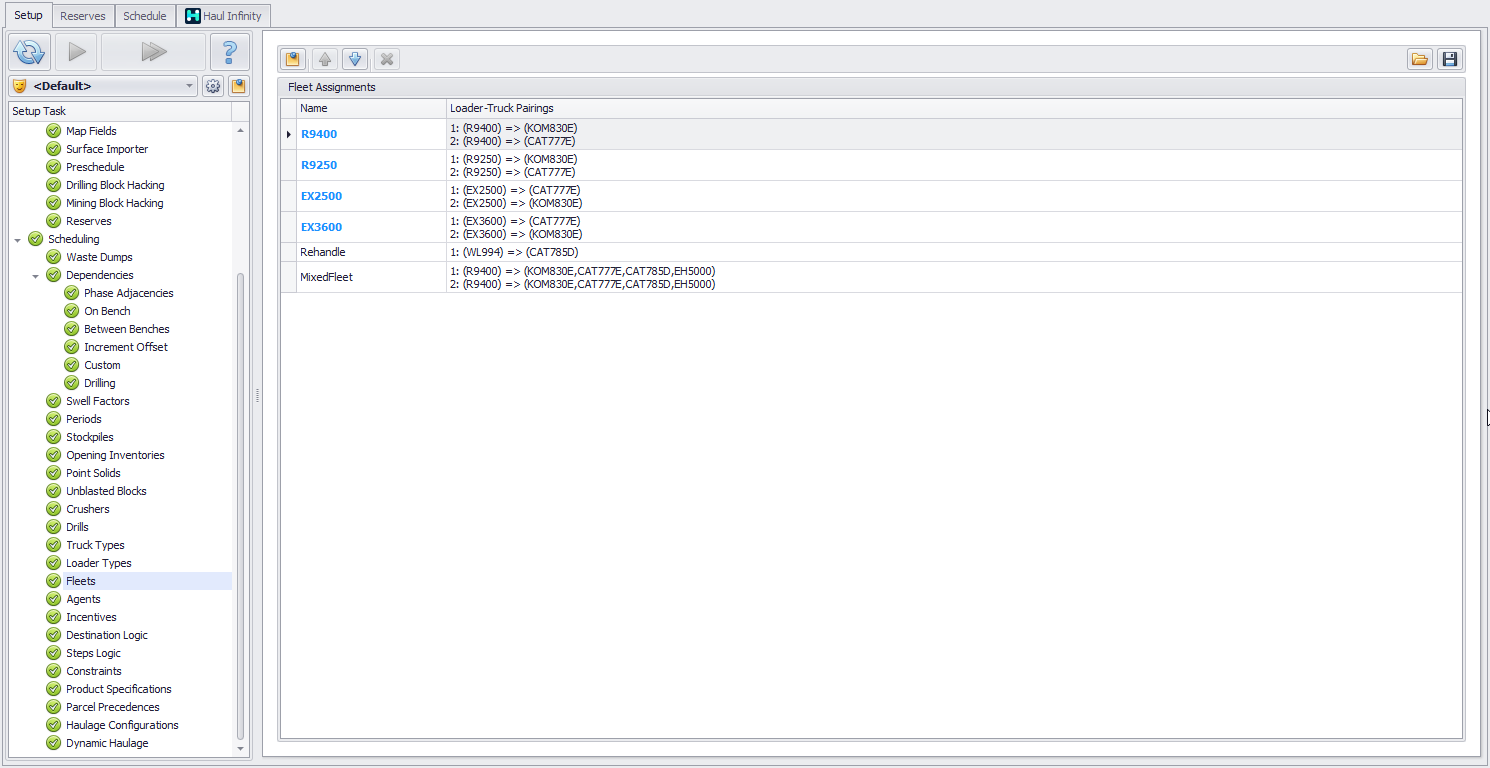This screenshot has height=768, width=1490.
Task: Move fleet down with the blue down arrow
Action: pyautogui.click(x=354, y=59)
